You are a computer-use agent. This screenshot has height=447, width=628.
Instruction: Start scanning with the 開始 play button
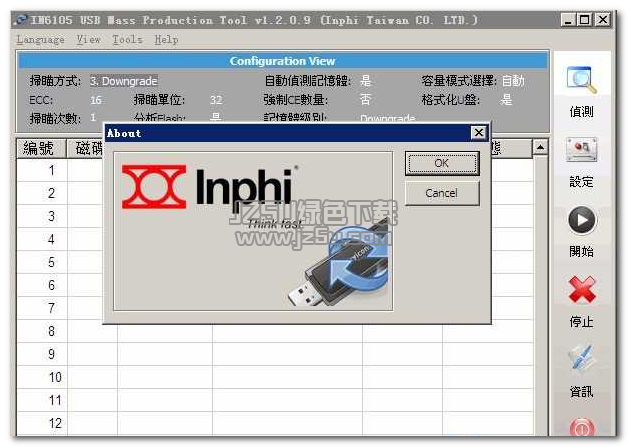pos(582,220)
